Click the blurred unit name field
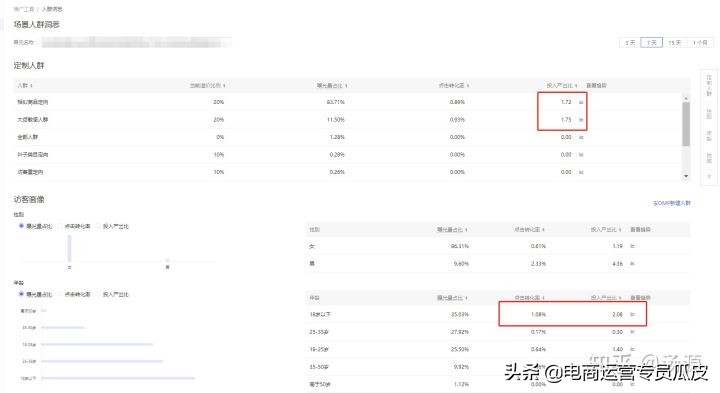The height and width of the screenshot is (393, 720). click(x=136, y=42)
